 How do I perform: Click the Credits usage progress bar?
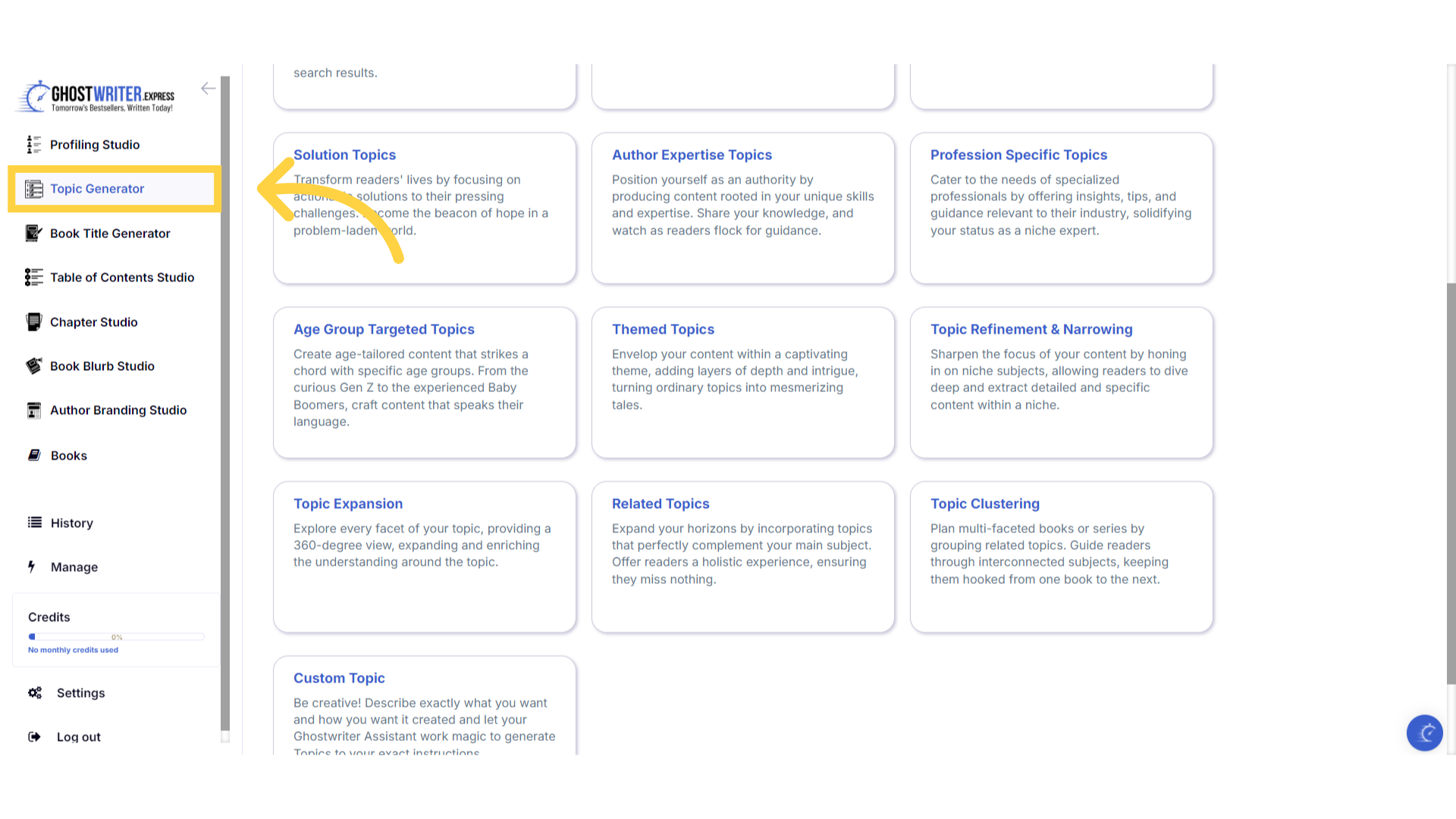pyautogui.click(x=116, y=637)
